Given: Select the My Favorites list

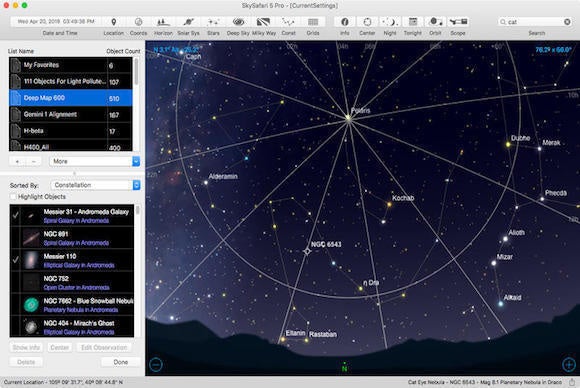Looking at the screenshot, I should [x=70, y=65].
